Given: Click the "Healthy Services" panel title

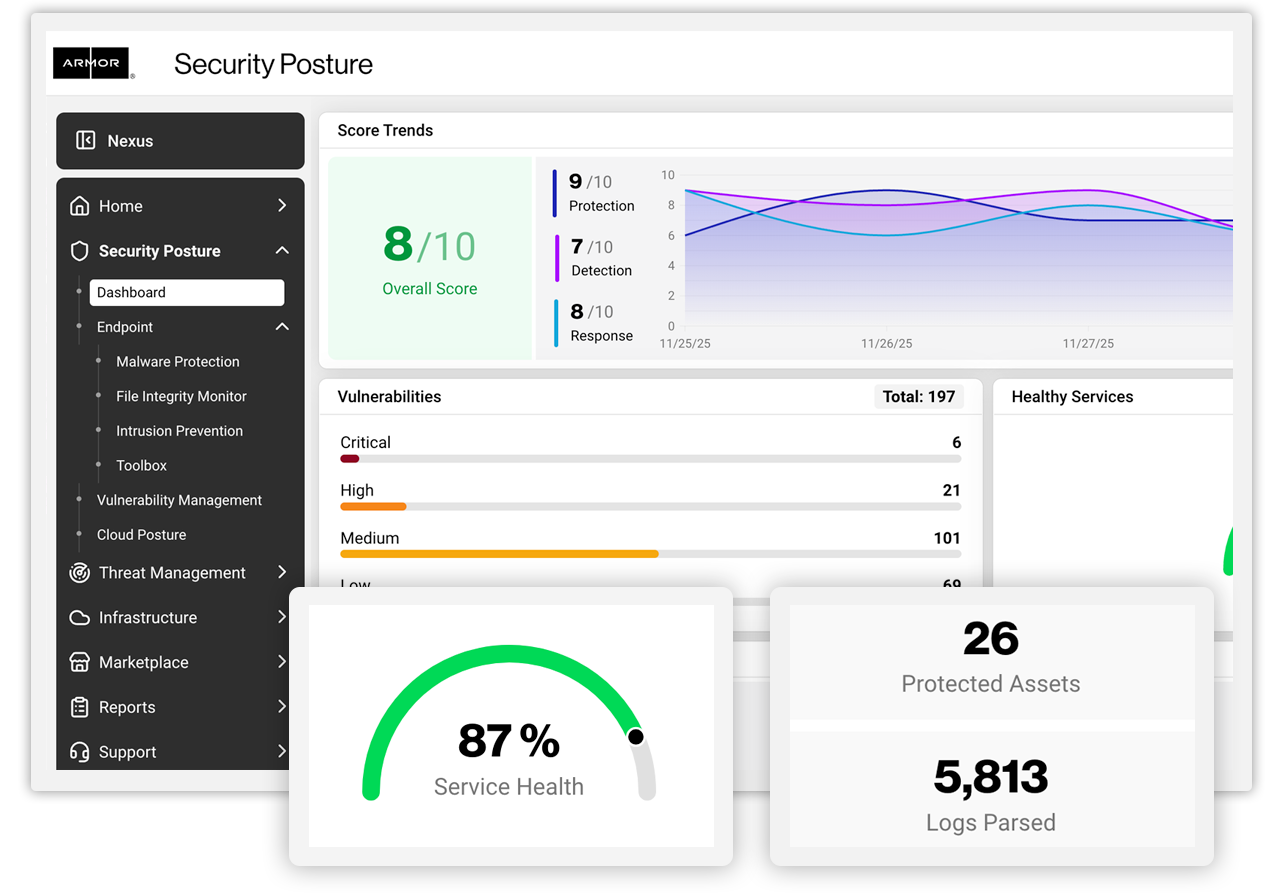Looking at the screenshot, I should (1072, 397).
